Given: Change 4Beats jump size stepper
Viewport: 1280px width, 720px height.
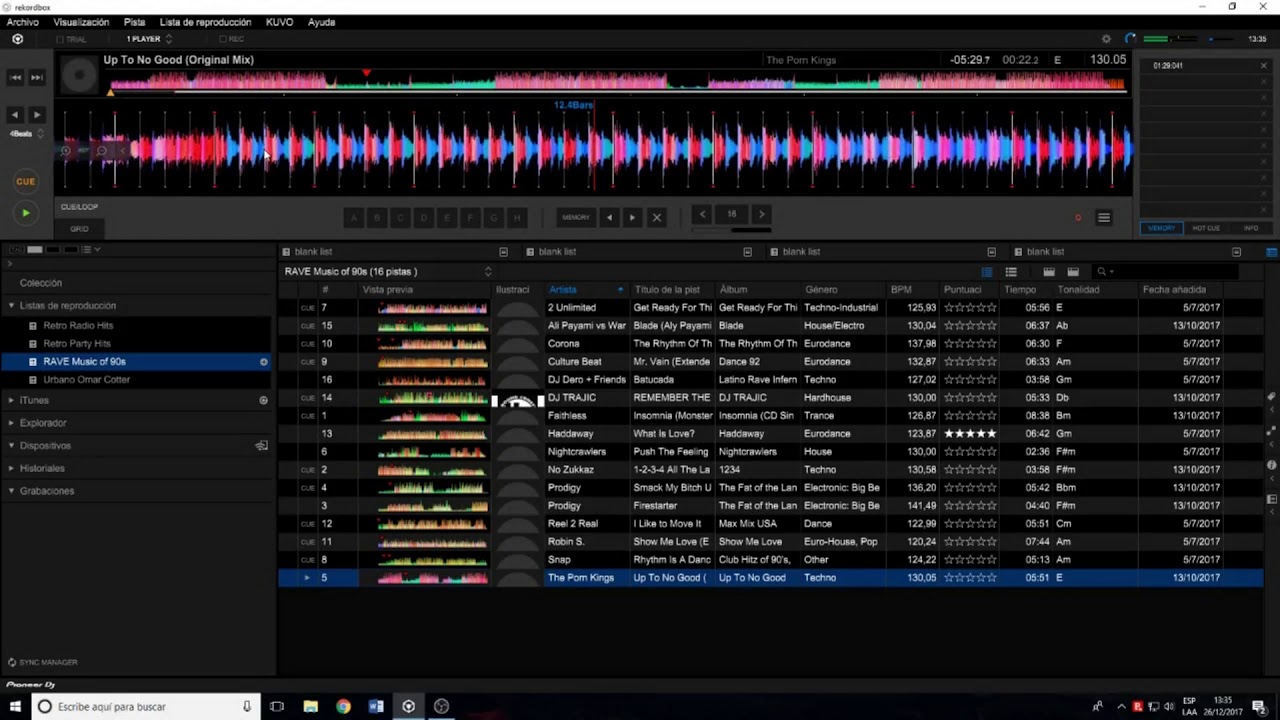Looking at the screenshot, I should pos(40,134).
